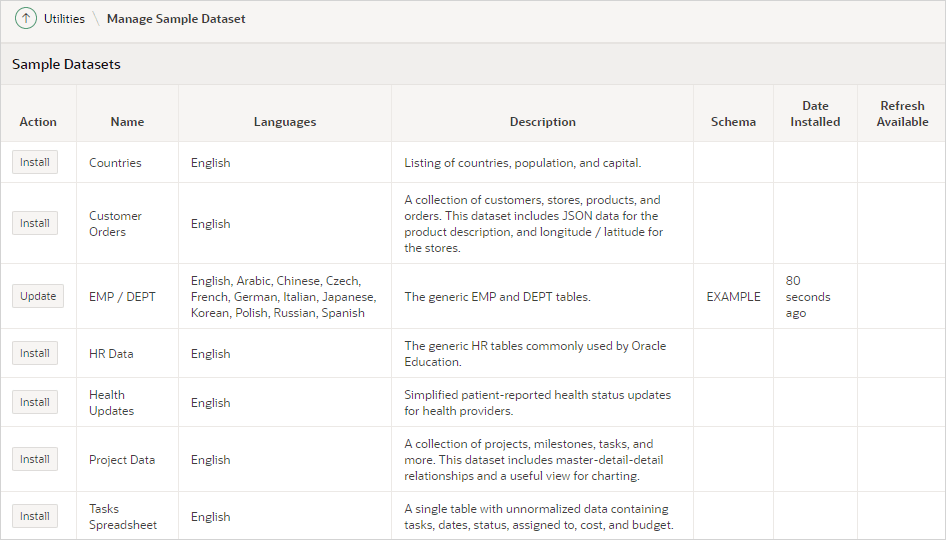Update the EMP / DEPT dataset
Screen dimensions: 946x540
pyautogui.click(x=38, y=296)
